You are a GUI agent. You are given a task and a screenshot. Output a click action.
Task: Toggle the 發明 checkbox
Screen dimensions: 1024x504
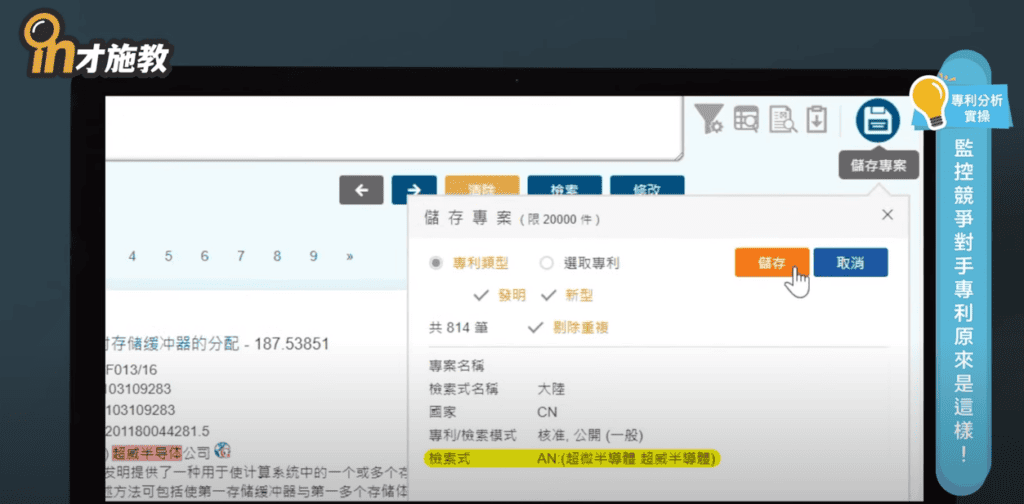tap(481, 294)
